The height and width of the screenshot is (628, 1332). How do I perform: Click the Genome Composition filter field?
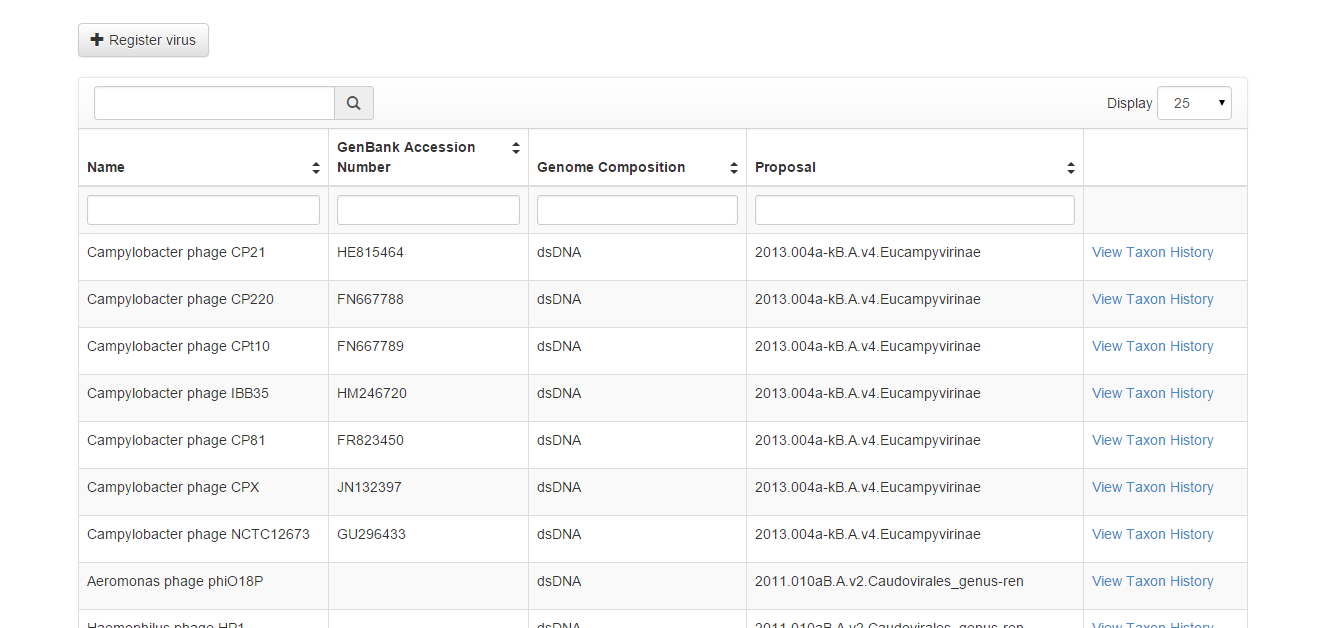pos(637,210)
